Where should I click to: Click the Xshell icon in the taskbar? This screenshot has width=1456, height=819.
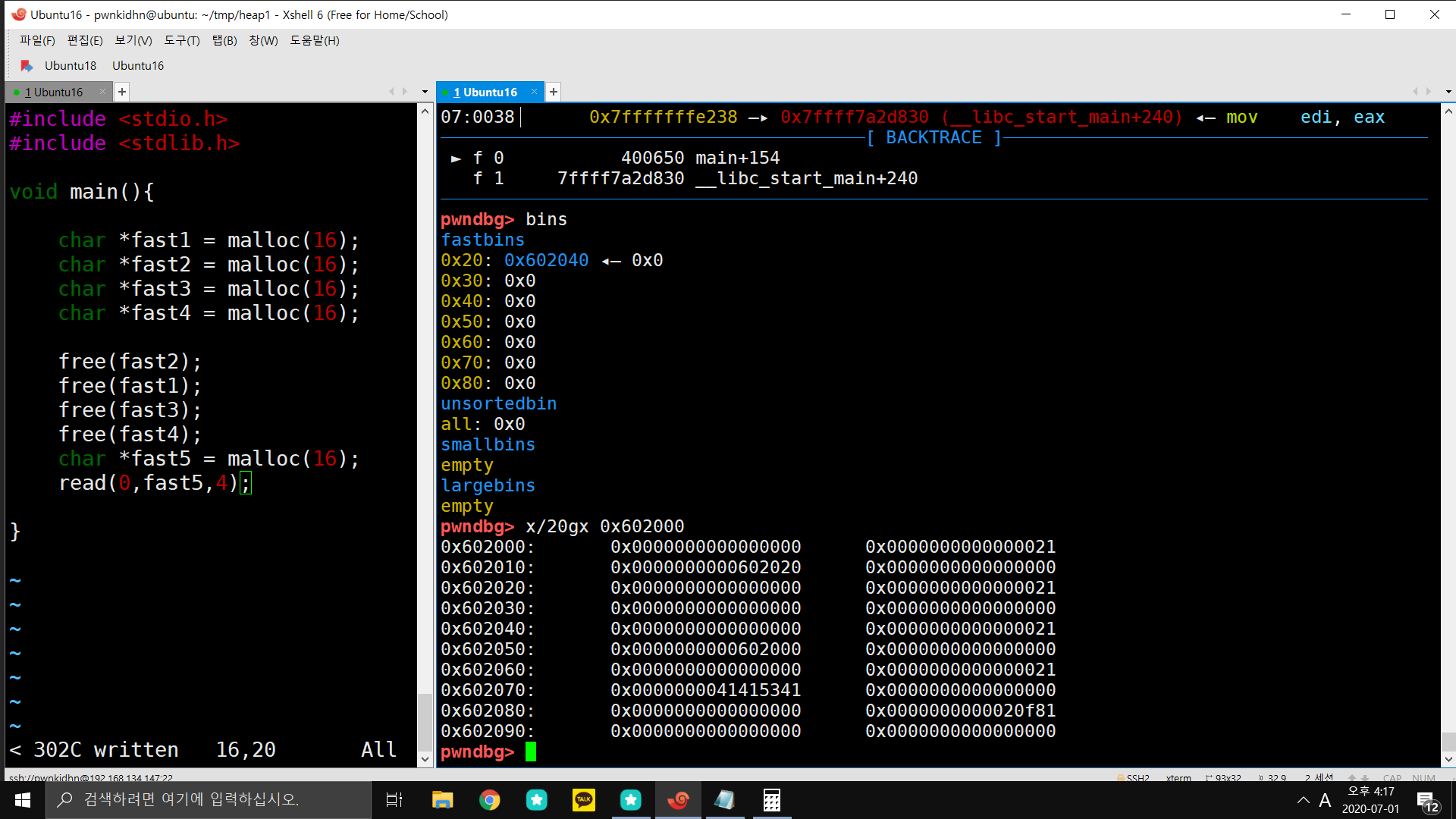coord(678,799)
